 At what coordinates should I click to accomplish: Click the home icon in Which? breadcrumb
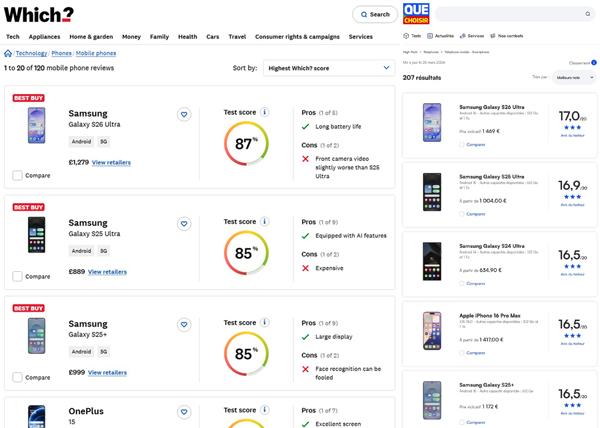pos(8,53)
